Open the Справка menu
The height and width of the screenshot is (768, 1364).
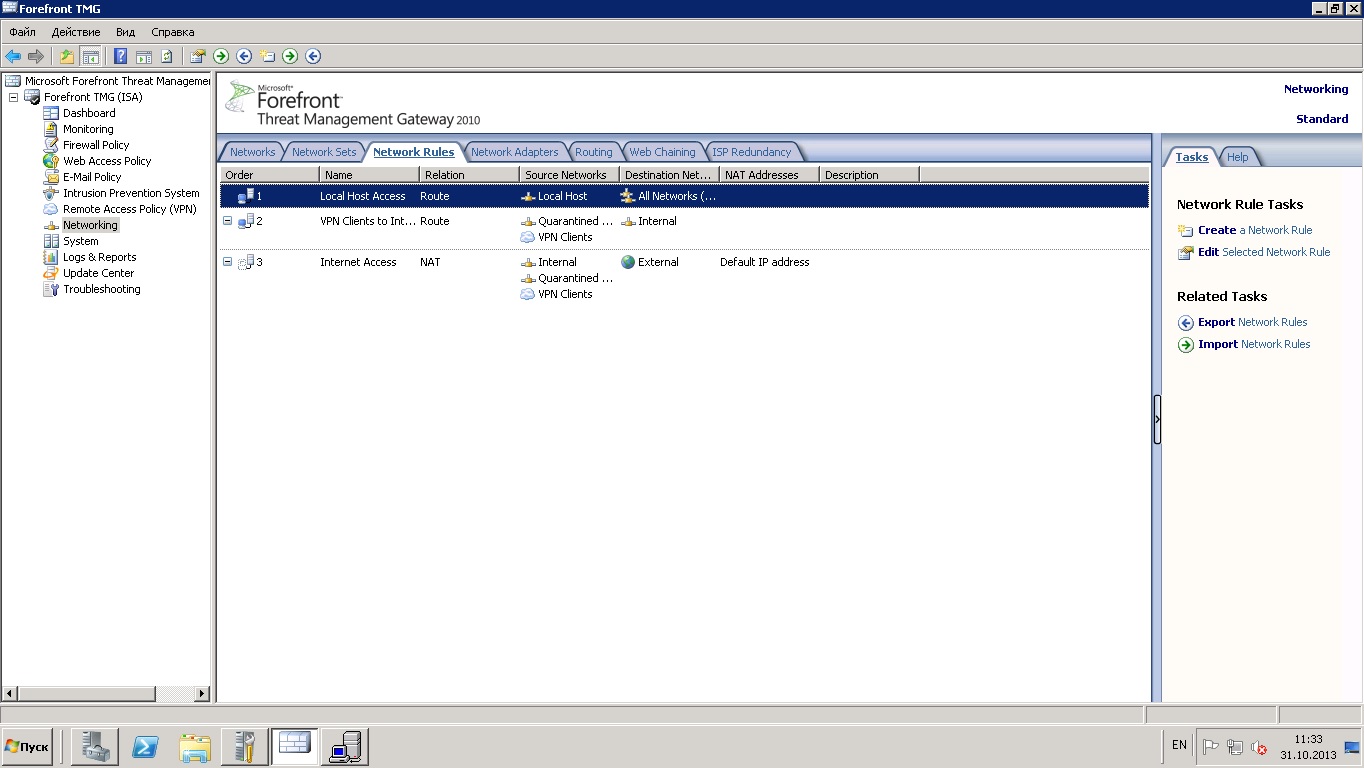[x=173, y=32]
